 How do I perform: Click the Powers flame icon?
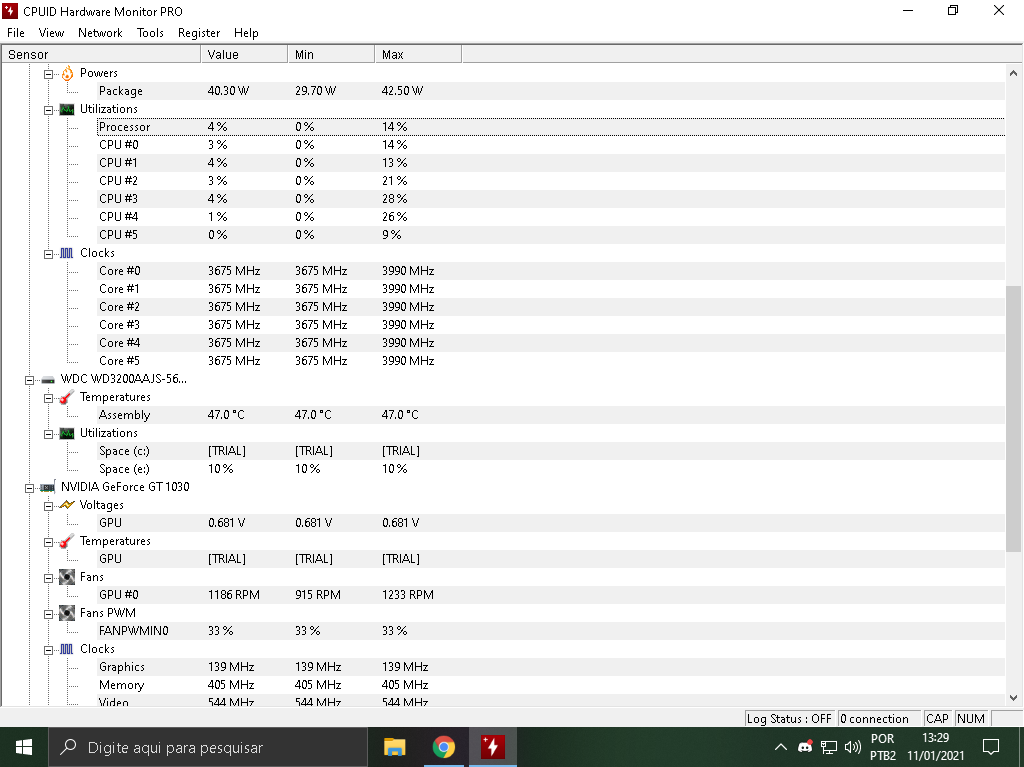coord(67,73)
